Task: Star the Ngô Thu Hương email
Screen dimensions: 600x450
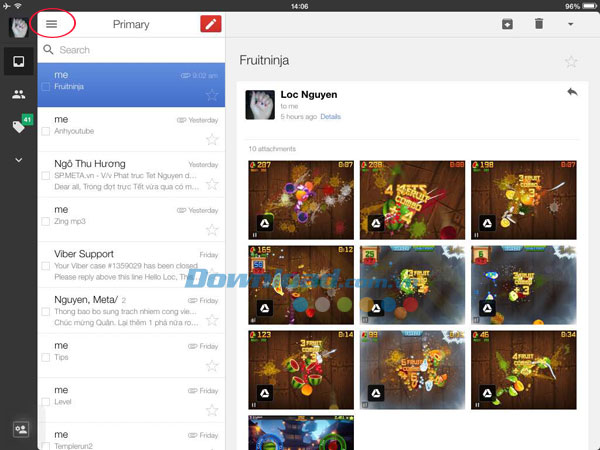Action: pos(212,184)
